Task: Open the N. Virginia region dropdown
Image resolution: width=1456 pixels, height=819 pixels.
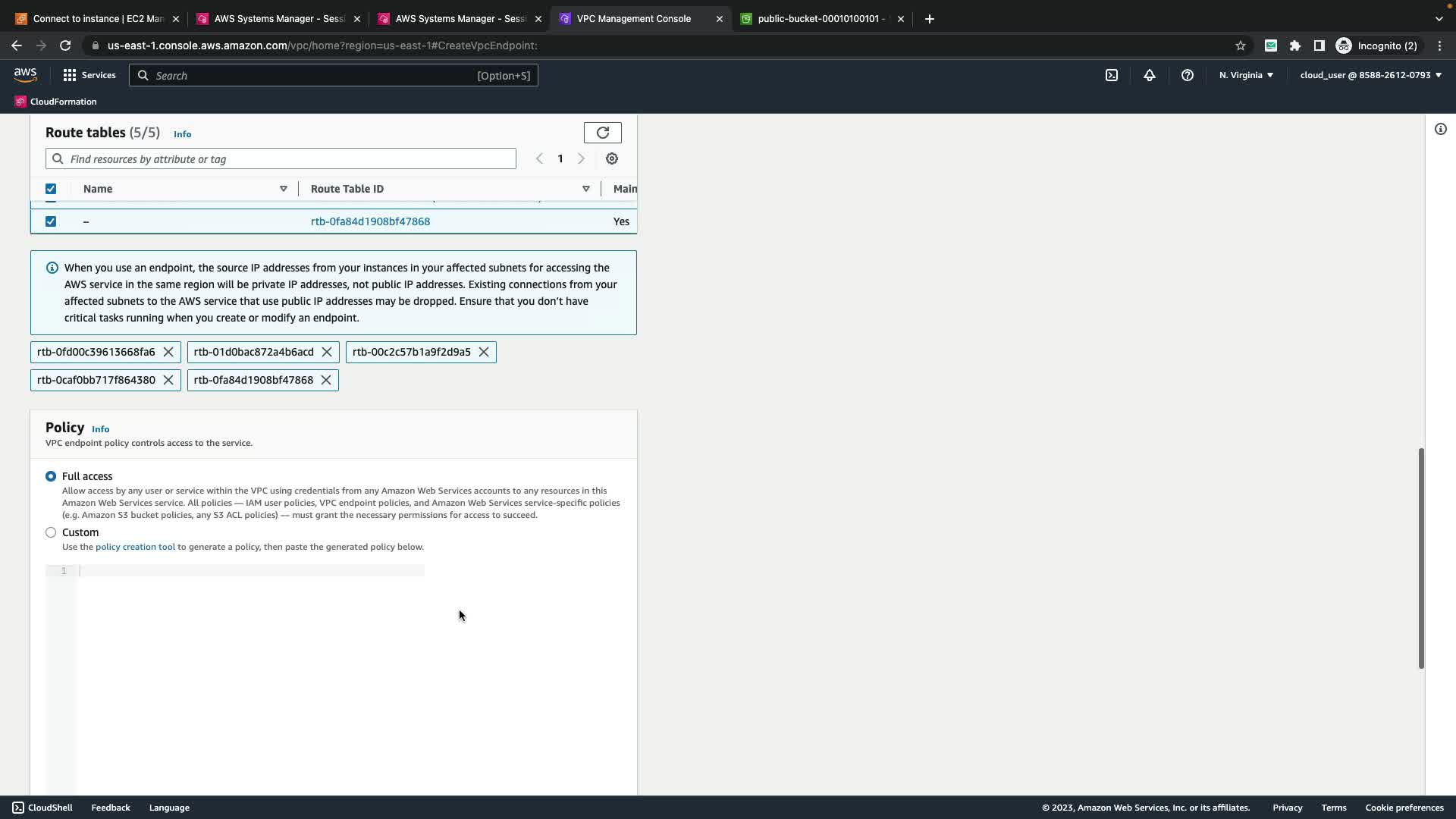Action: [1246, 75]
